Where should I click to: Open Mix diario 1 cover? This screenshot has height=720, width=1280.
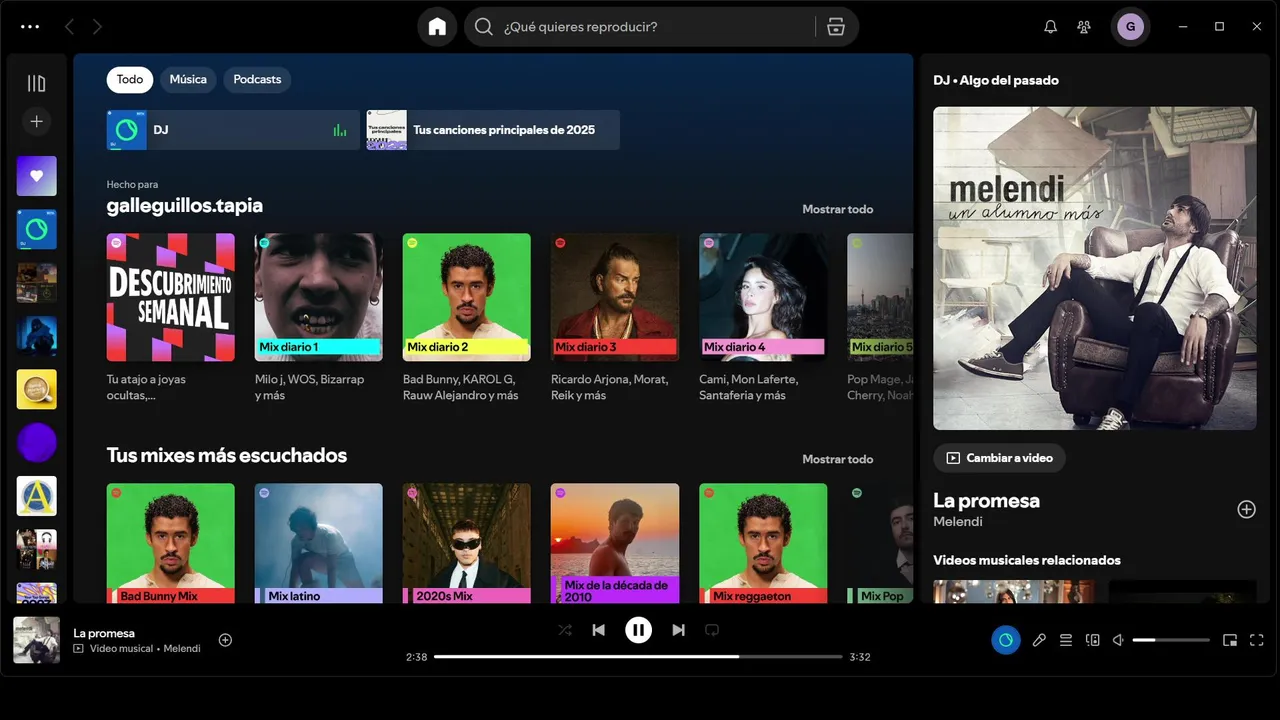tap(319, 297)
